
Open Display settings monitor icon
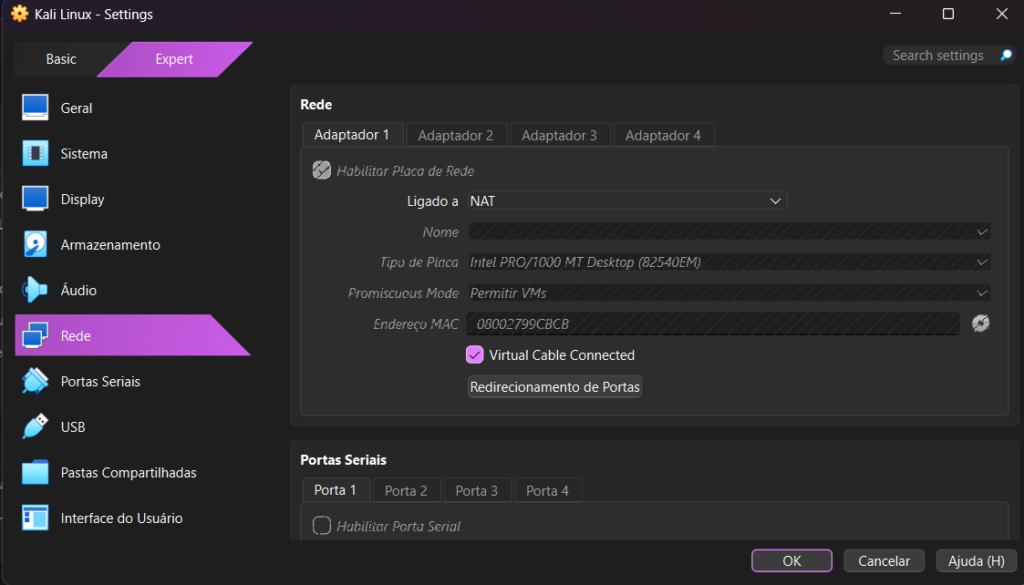click(x=35, y=199)
